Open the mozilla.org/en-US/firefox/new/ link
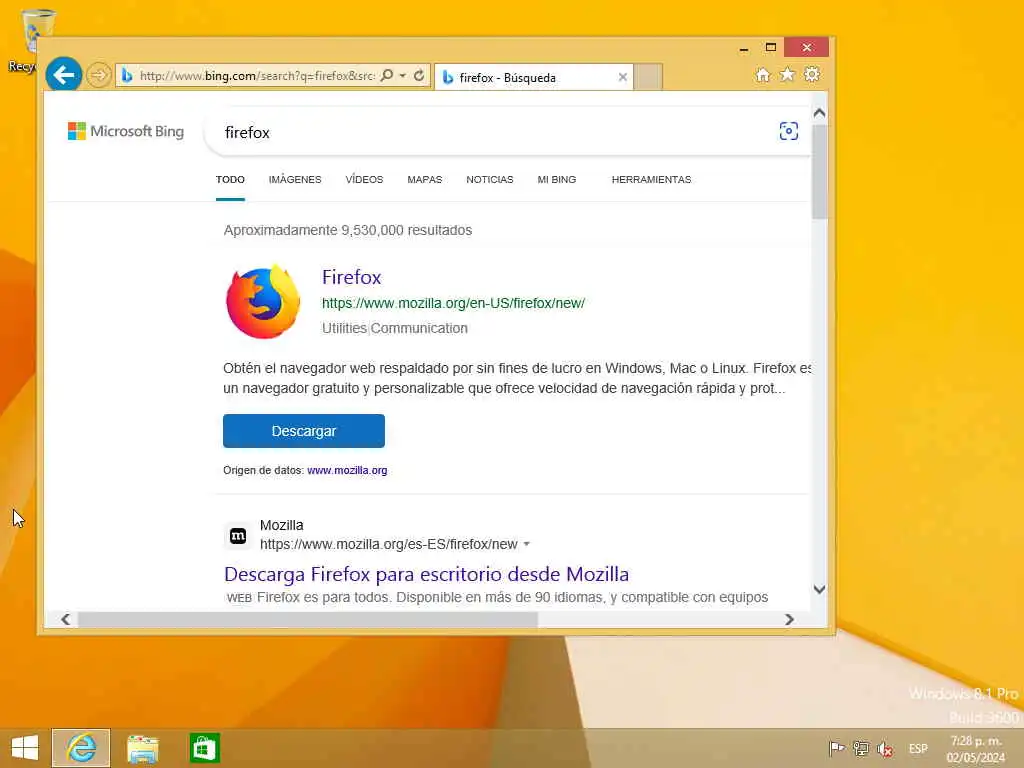Image resolution: width=1024 pixels, height=768 pixels. [453, 303]
